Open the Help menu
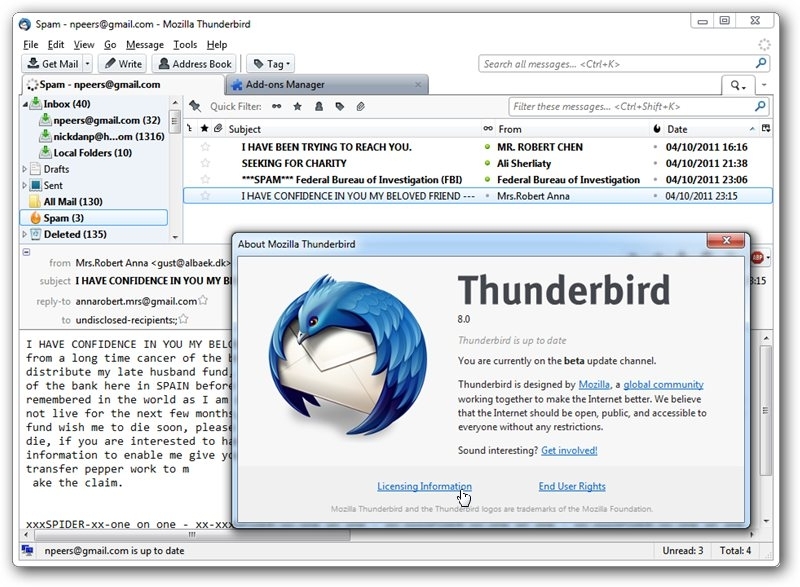Image resolution: width=800 pixels, height=587 pixels. coord(217,45)
